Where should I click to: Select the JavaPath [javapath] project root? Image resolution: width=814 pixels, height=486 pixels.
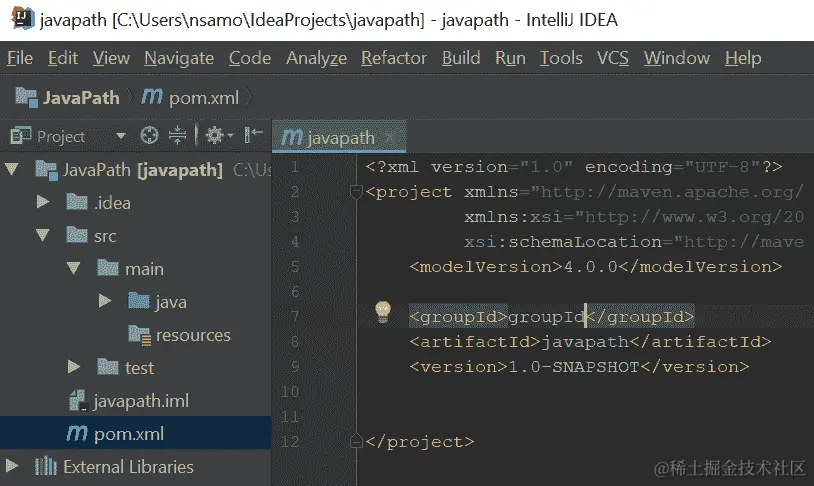click(143, 170)
